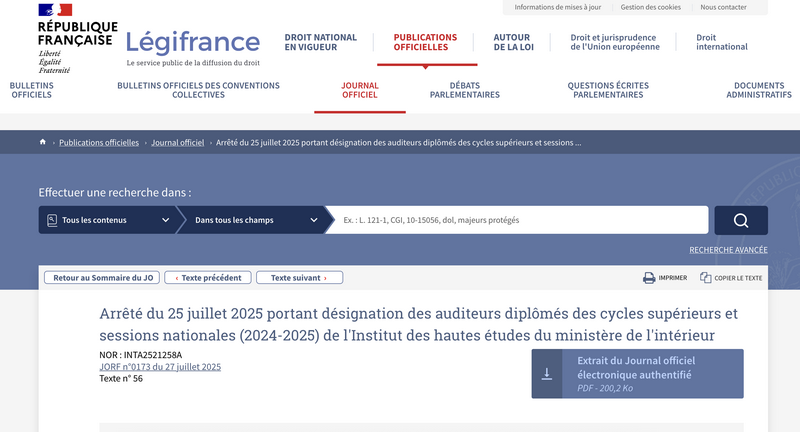Open the Droit national en vigueur menu

tap(321, 42)
